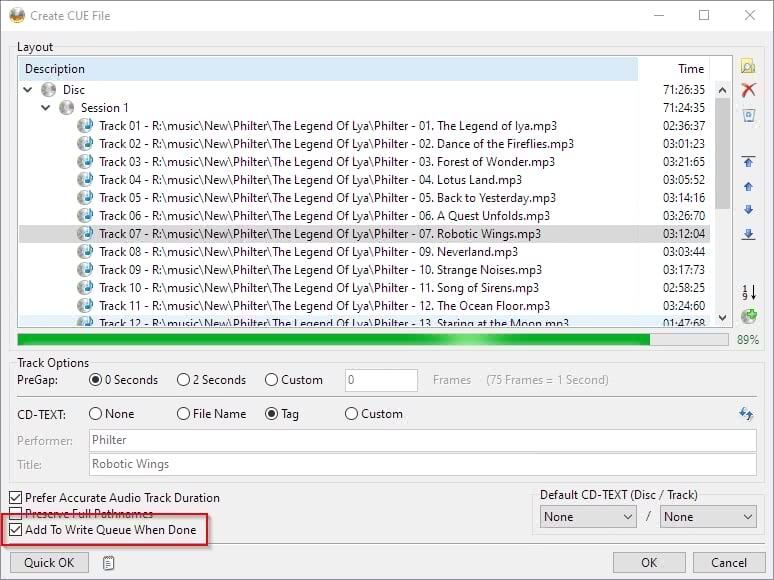
Task: Move selected track down one position
Action: [x=748, y=210]
